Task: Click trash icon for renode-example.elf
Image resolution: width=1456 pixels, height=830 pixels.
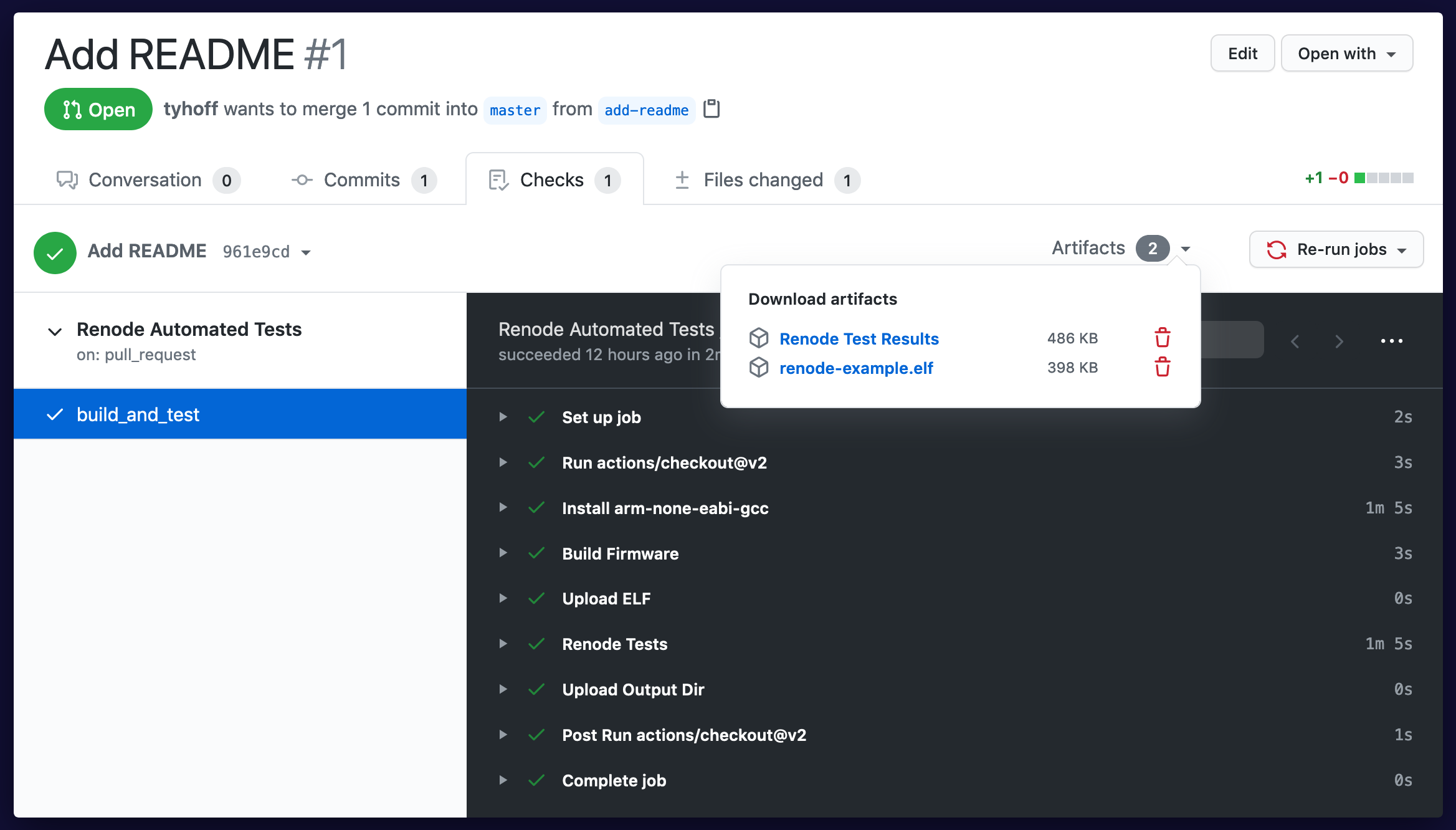Action: point(1162,368)
